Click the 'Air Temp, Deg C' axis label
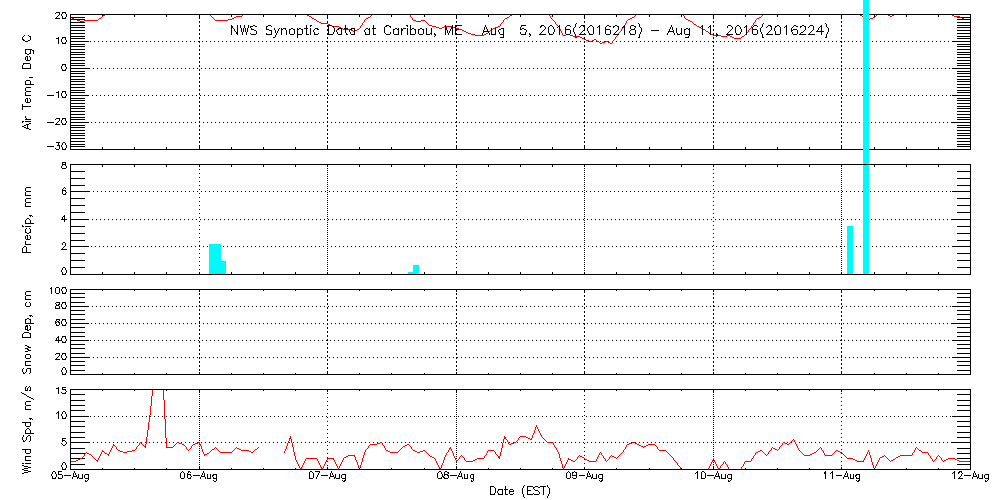The width and height of the screenshot is (1000, 500). tap(28, 80)
